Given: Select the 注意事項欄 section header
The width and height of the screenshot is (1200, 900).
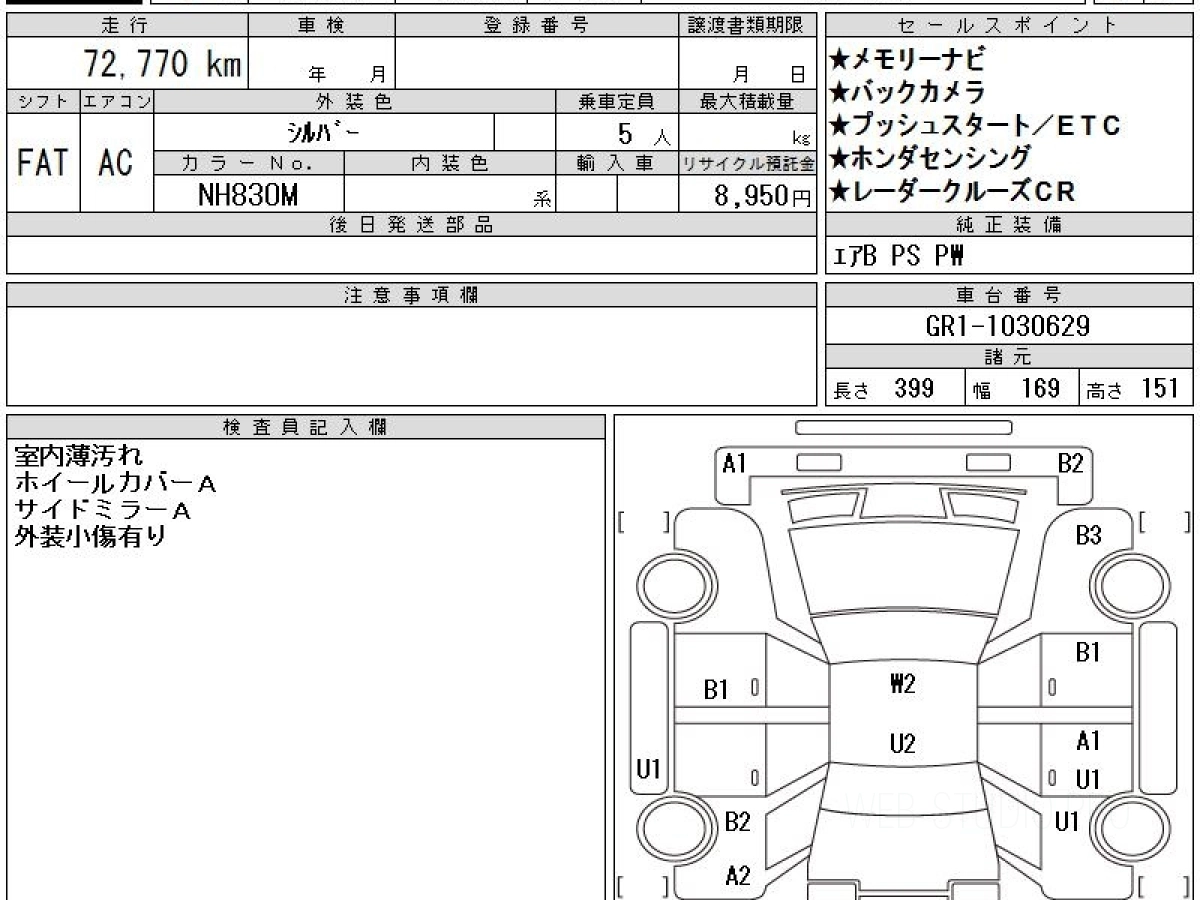Looking at the screenshot, I should [411, 295].
